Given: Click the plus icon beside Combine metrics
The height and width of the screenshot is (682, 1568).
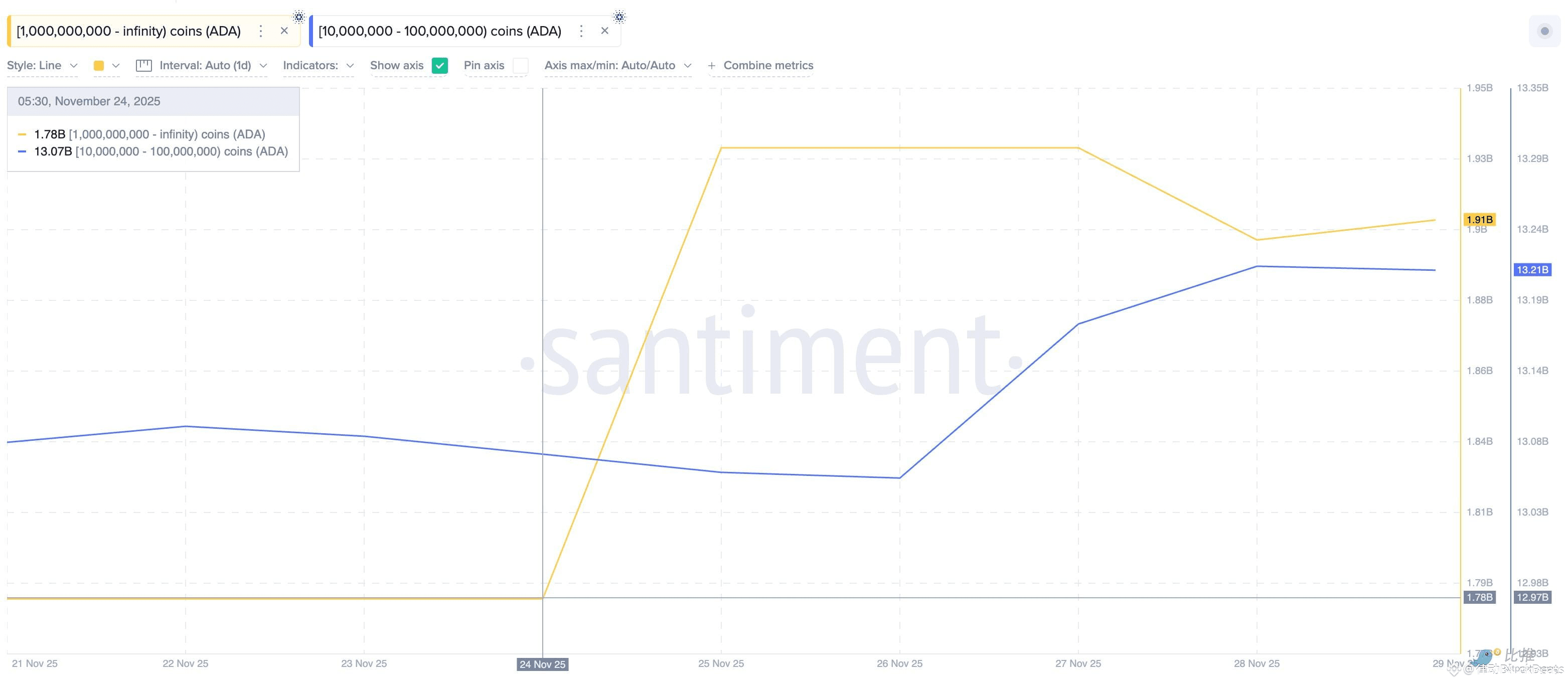Looking at the screenshot, I should [x=711, y=66].
